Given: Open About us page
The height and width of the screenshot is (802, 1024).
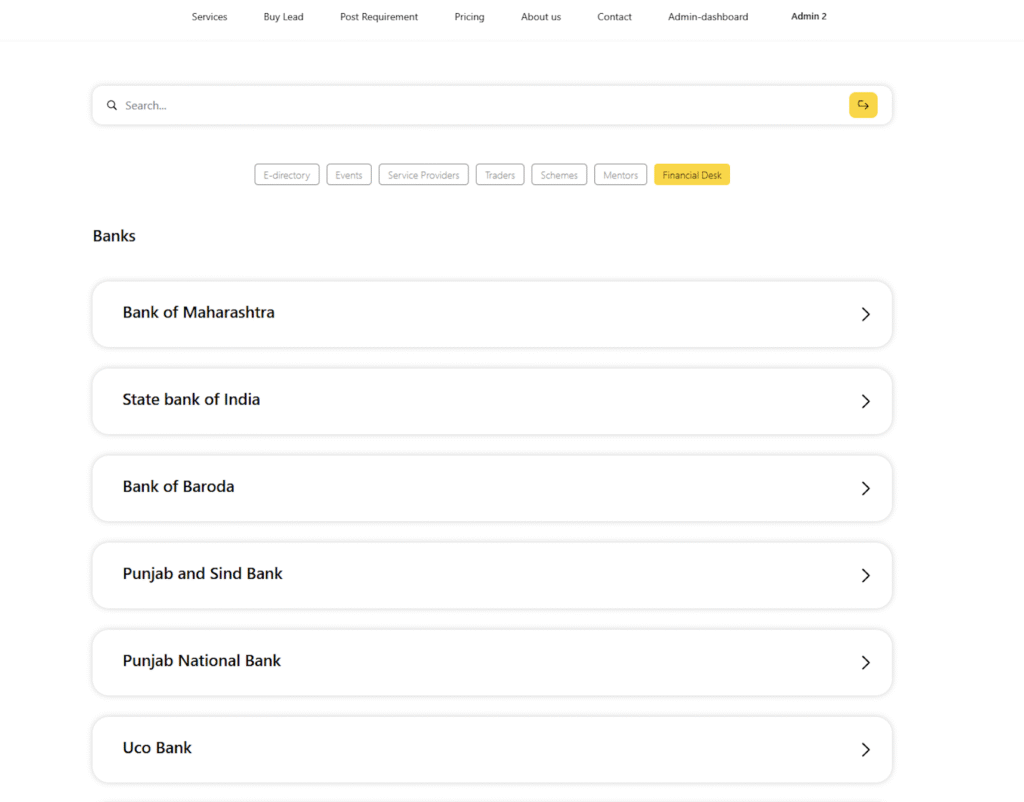Looking at the screenshot, I should click(541, 17).
